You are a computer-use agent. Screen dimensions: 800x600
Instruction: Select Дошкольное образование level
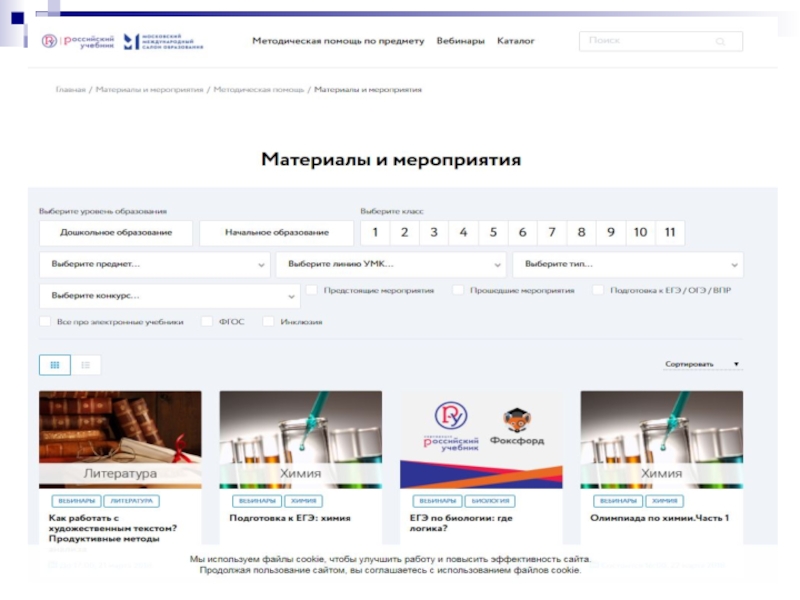click(x=116, y=233)
